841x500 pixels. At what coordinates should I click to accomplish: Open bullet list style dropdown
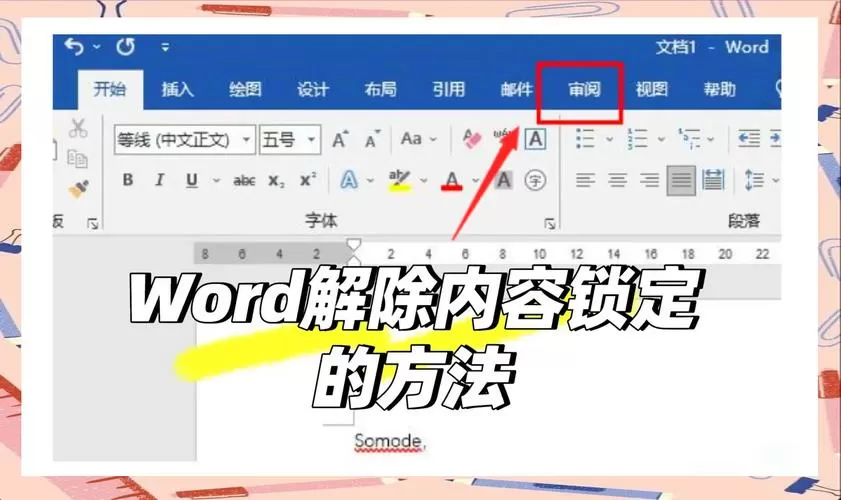click(610, 139)
